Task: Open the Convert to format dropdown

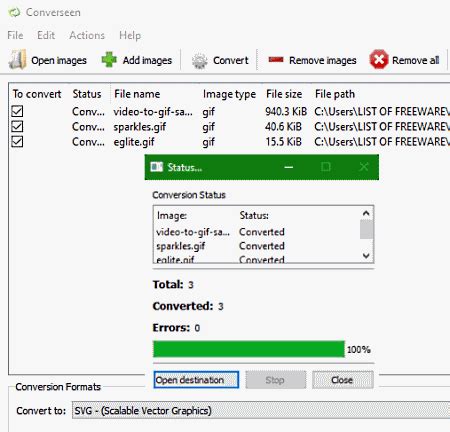Action: (261, 410)
